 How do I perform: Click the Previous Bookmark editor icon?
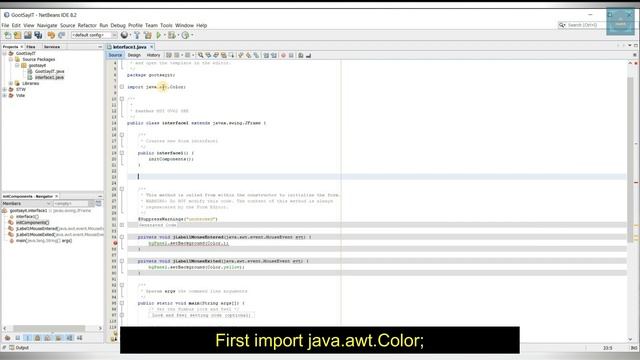pos(240,55)
